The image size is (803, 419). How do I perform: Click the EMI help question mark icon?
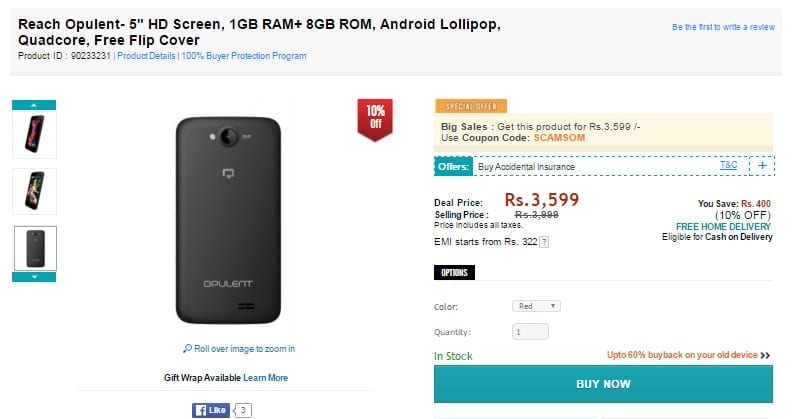point(544,242)
